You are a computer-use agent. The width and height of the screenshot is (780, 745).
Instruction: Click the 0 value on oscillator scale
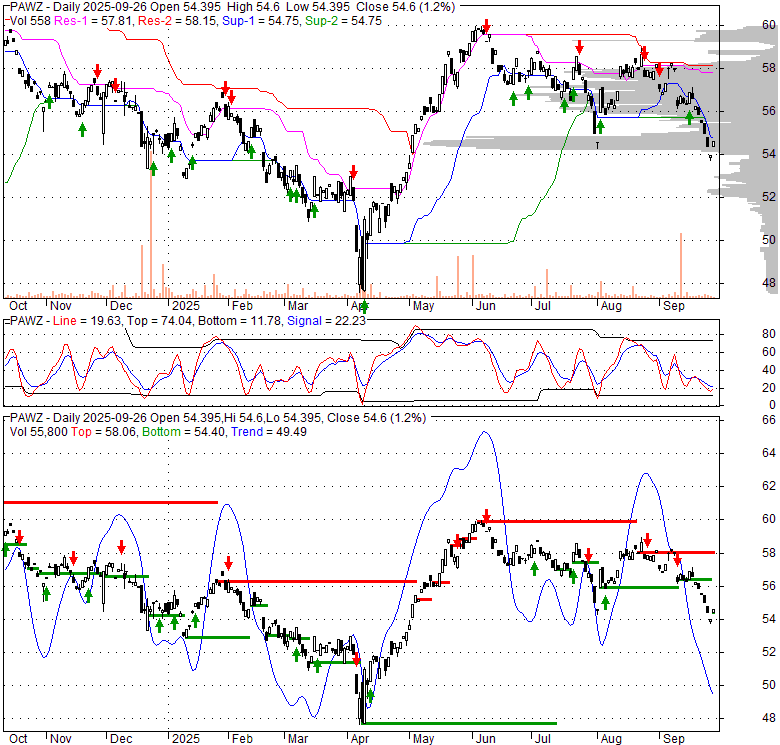pyautogui.click(x=772, y=405)
